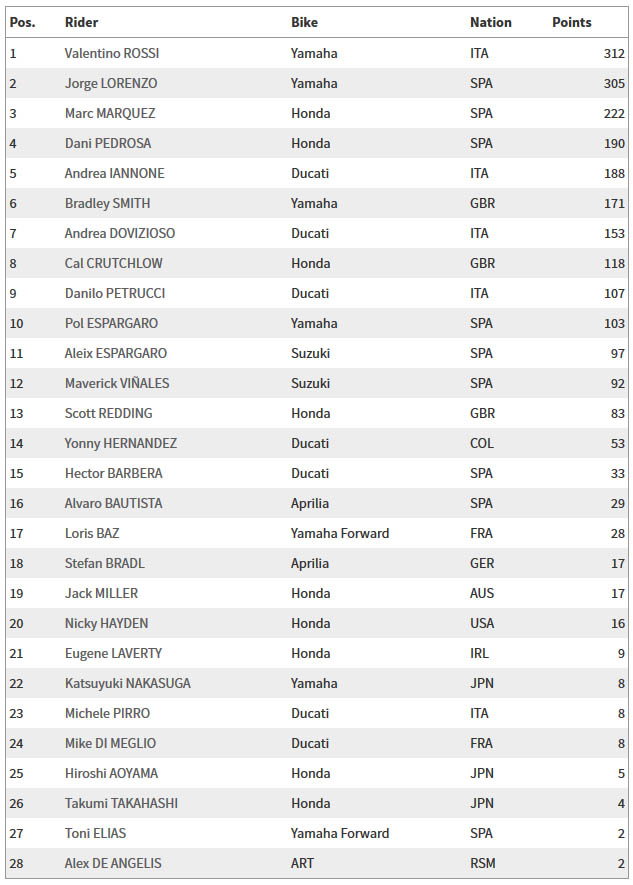Click Katsuyuki NAKASUGA's name
Image resolution: width=633 pixels, height=885 pixels.
point(128,684)
